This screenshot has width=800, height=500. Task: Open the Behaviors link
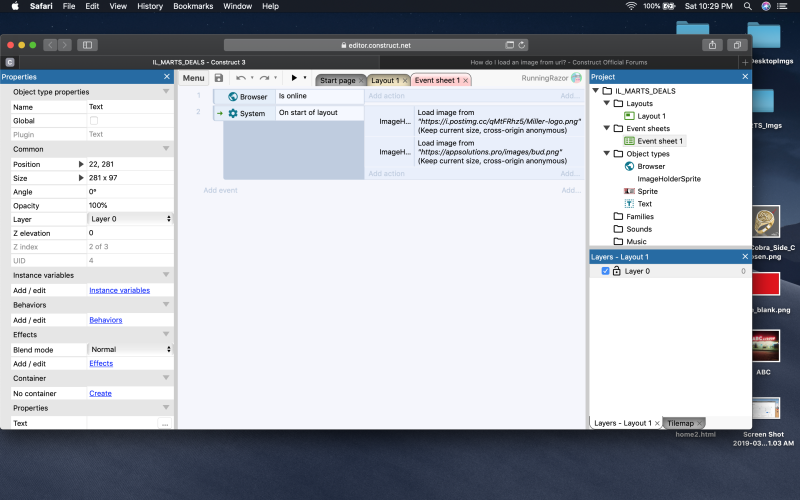pyautogui.click(x=106, y=320)
